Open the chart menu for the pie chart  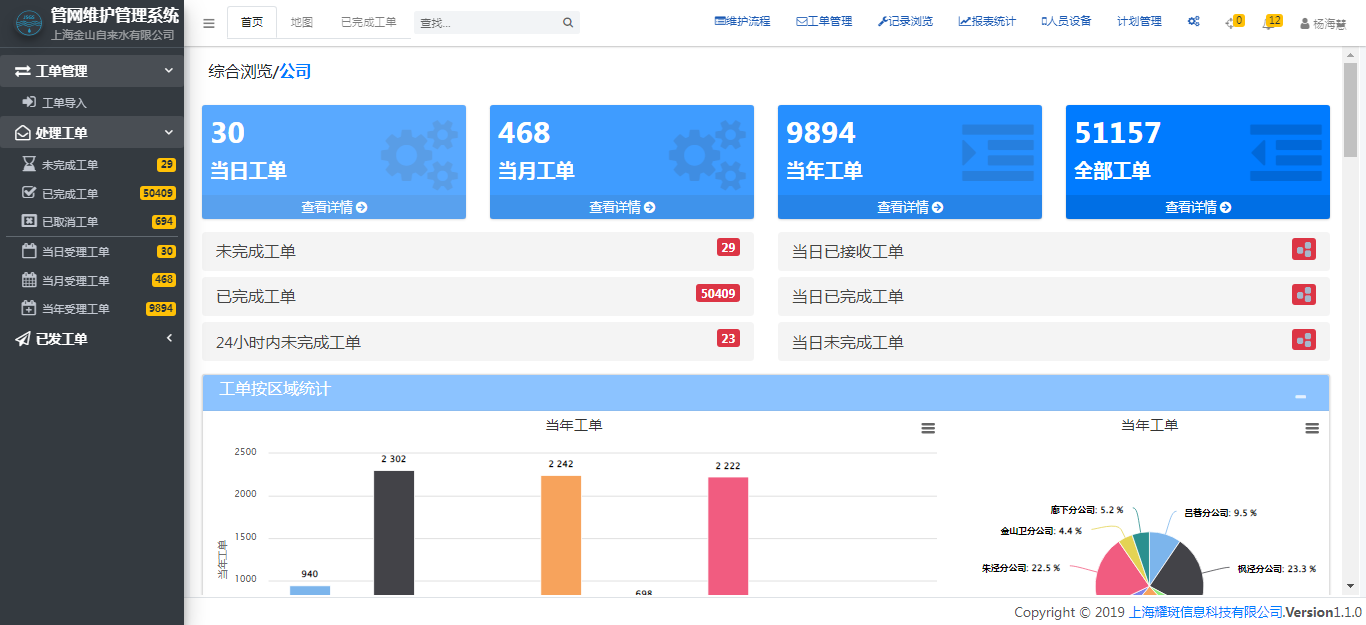(x=1312, y=428)
